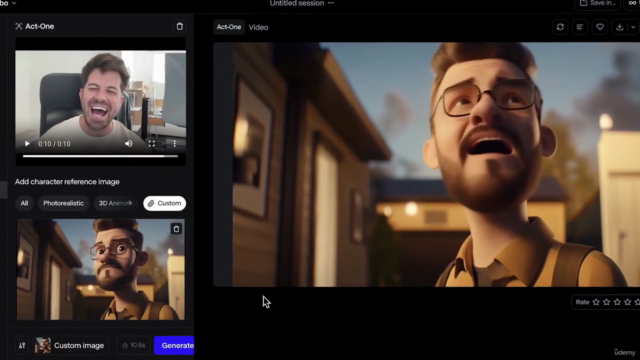Image resolution: width=640 pixels, height=360 pixels.
Task: Select the Custom reference image chip
Action: [164, 203]
